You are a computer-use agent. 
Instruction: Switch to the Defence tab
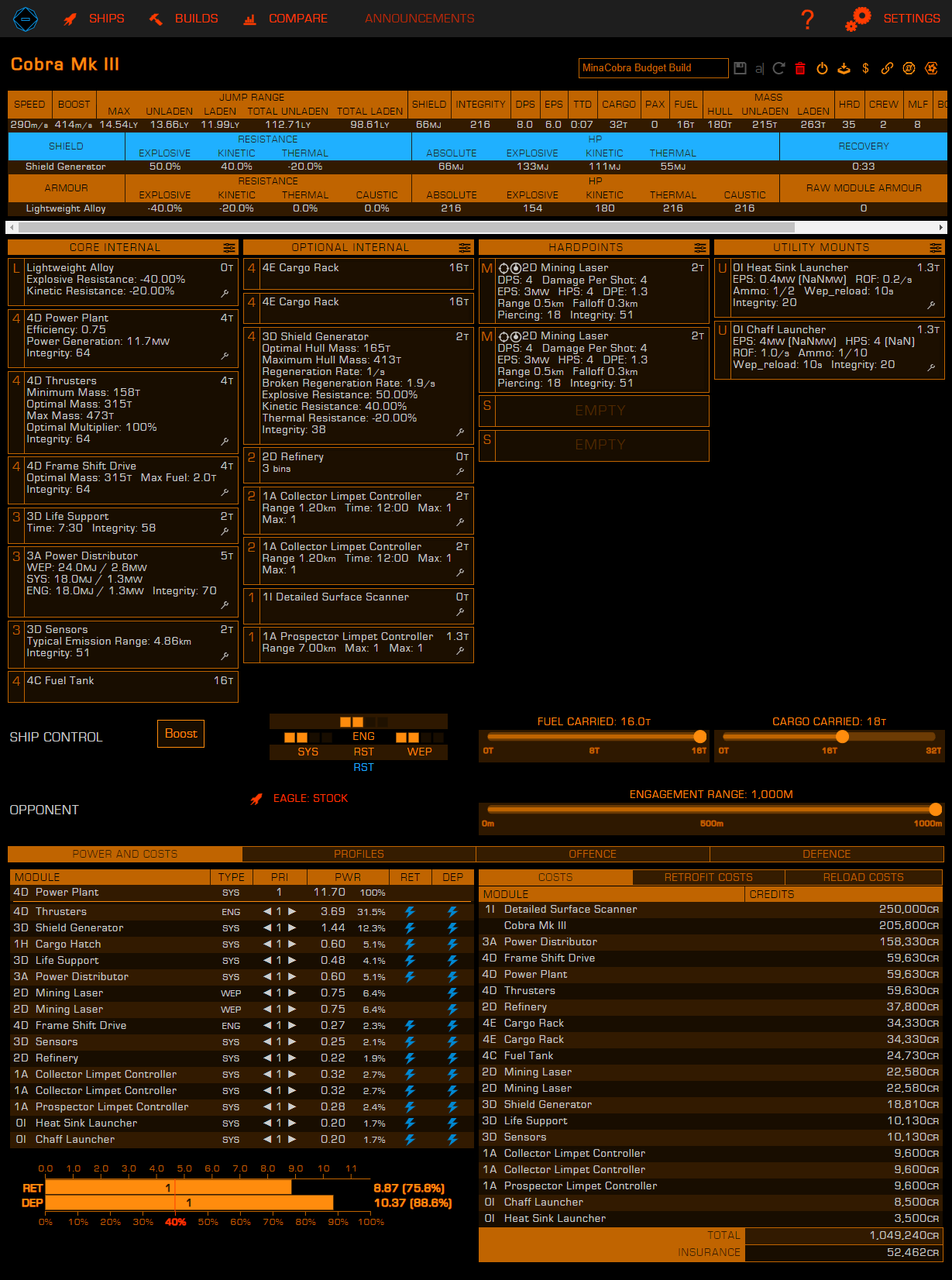(x=827, y=854)
